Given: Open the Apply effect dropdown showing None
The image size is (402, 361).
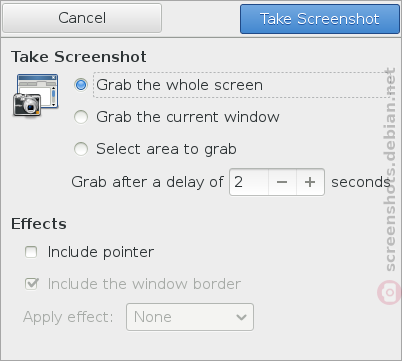Looking at the screenshot, I should pyautogui.click(x=190, y=317).
